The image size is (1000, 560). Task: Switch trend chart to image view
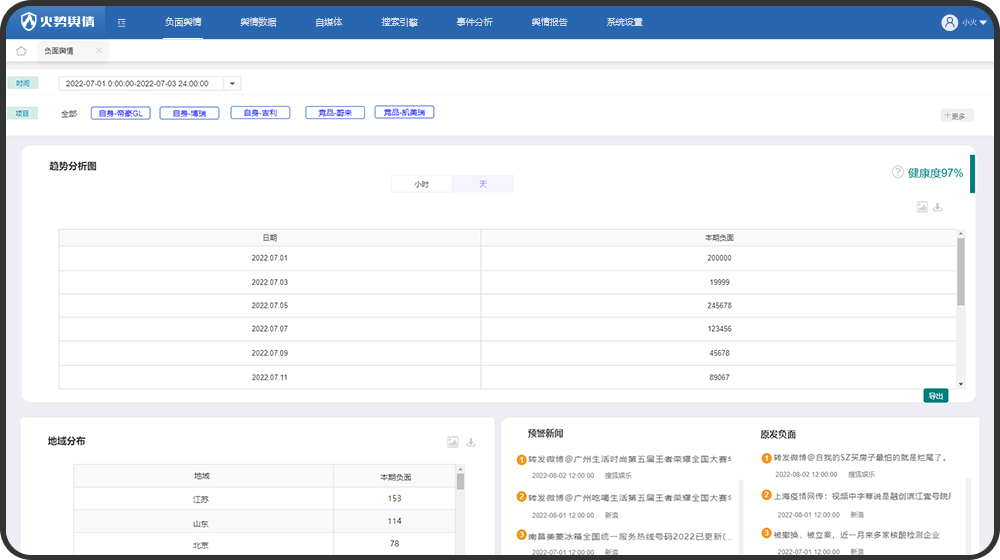point(922,207)
